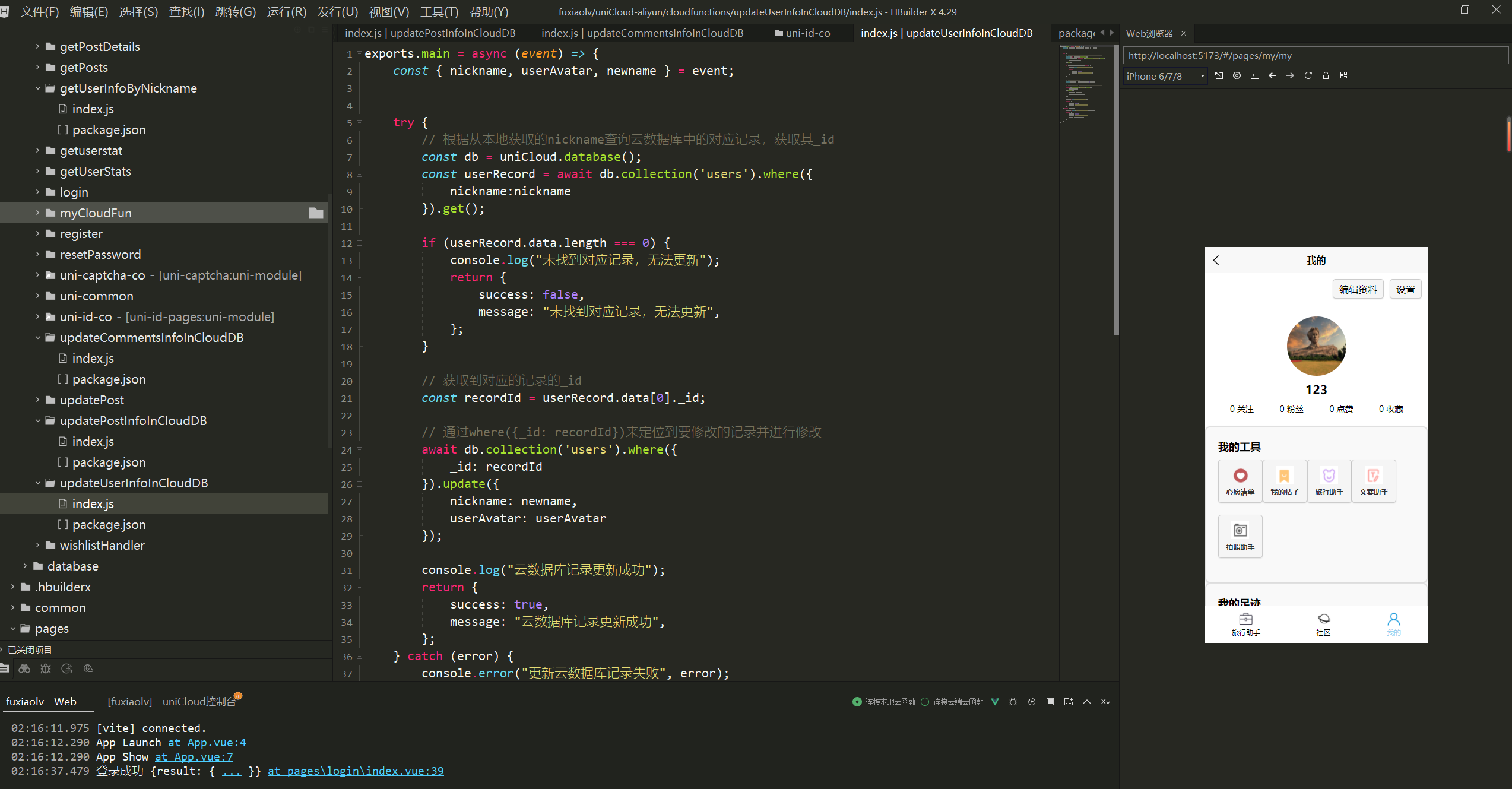
Task: Toggle the lock icon in browser toolbar
Action: [1326, 75]
